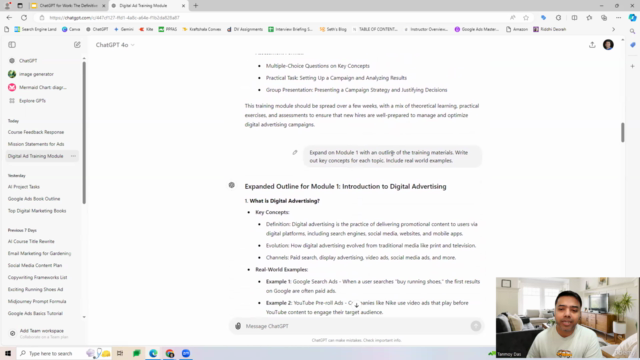640x360 pixels.
Task: Open Search Engine Land bookmark
Action: [x=35, y=29]
